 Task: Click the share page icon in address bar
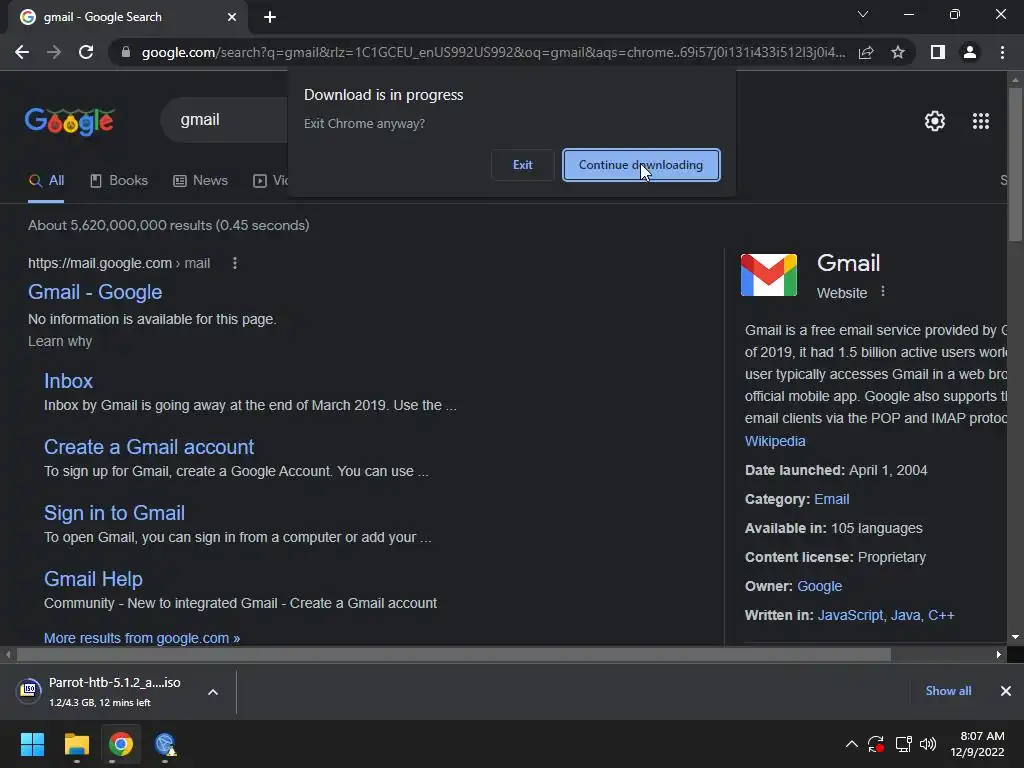click(x=866, y=52)
